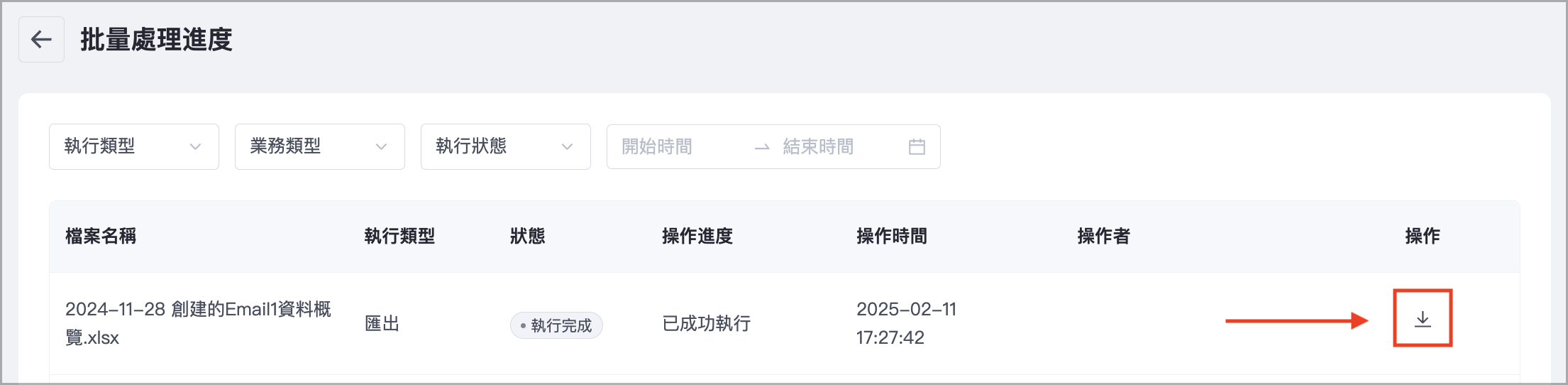Open the calendar icon in date range

tap(917, 147)
